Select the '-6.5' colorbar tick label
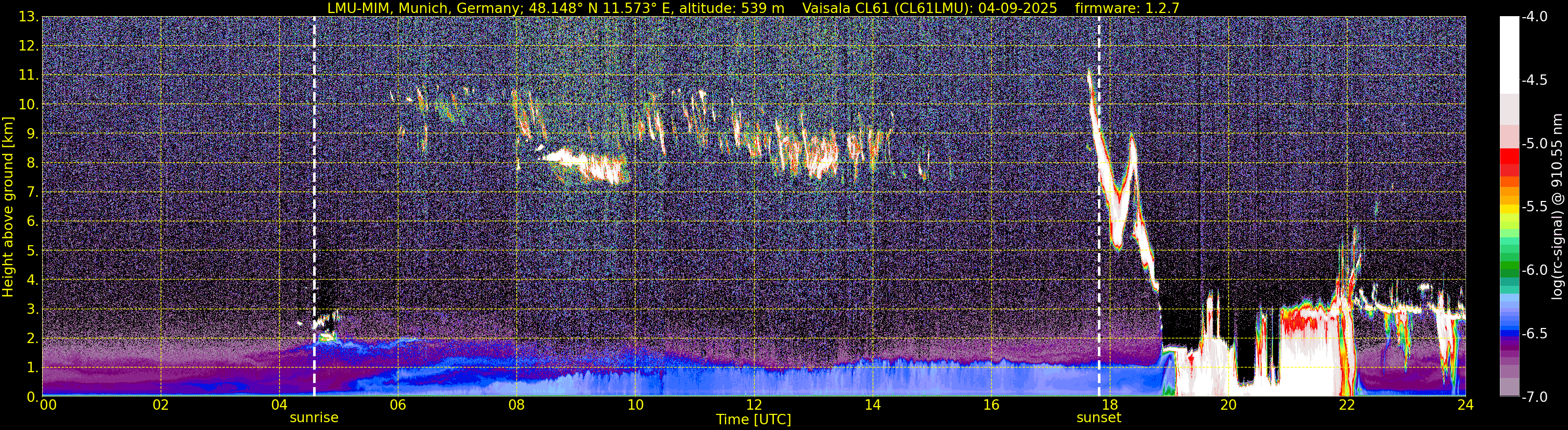Viewport: 1568px width, 430px height. point(1534,334)
